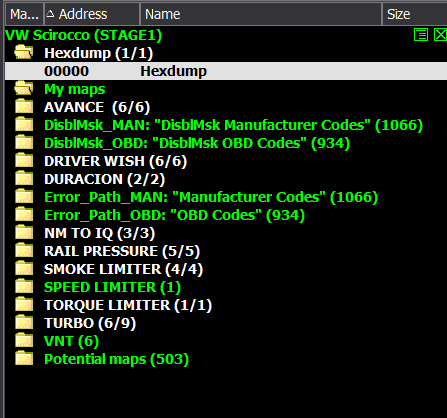The width and height of the screenshot is (447, 418).
Task: Expand Error_Path_OBD OBD Codes (934)
Action: click(174, 215)
